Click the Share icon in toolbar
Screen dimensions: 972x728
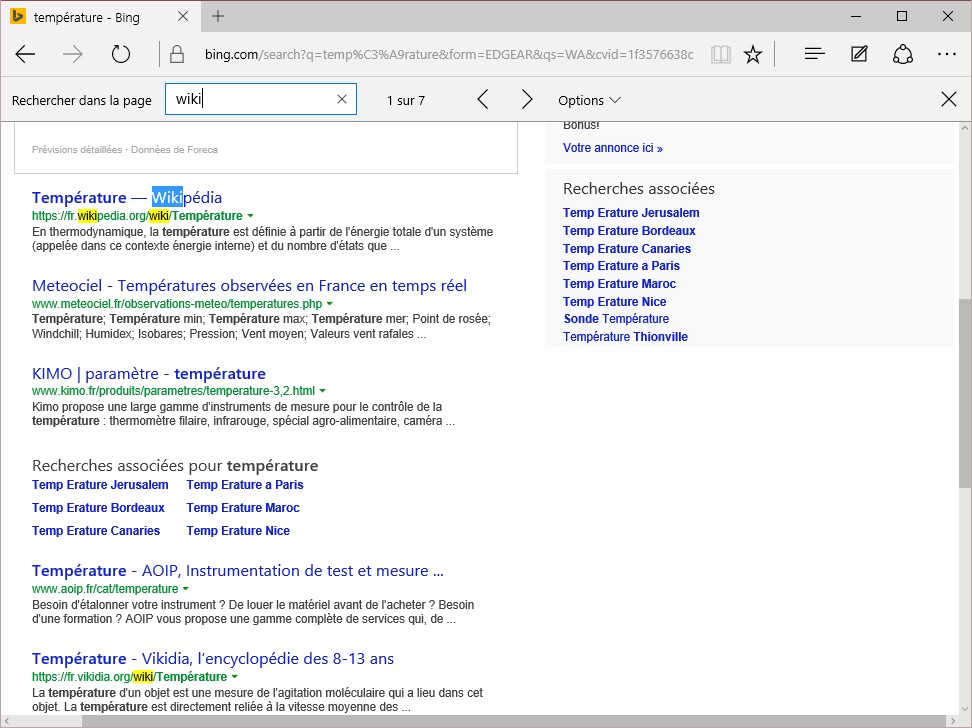[903, 54]
